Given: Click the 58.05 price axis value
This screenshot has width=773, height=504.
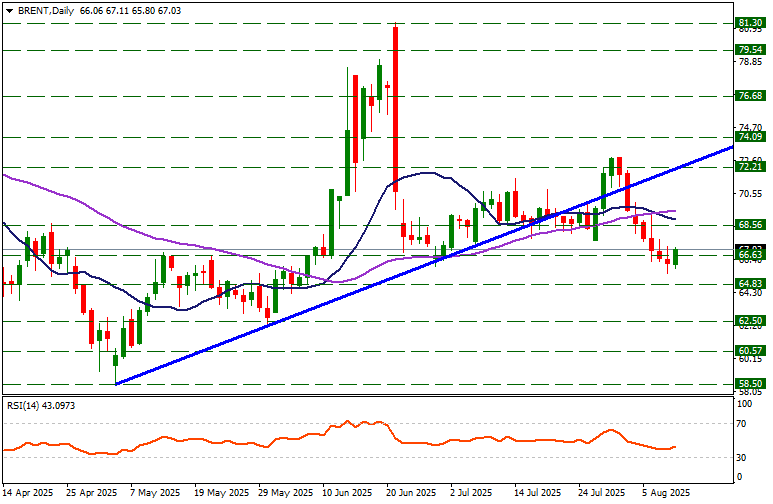Looking at the screenshot, I should (x=750, y=392).
